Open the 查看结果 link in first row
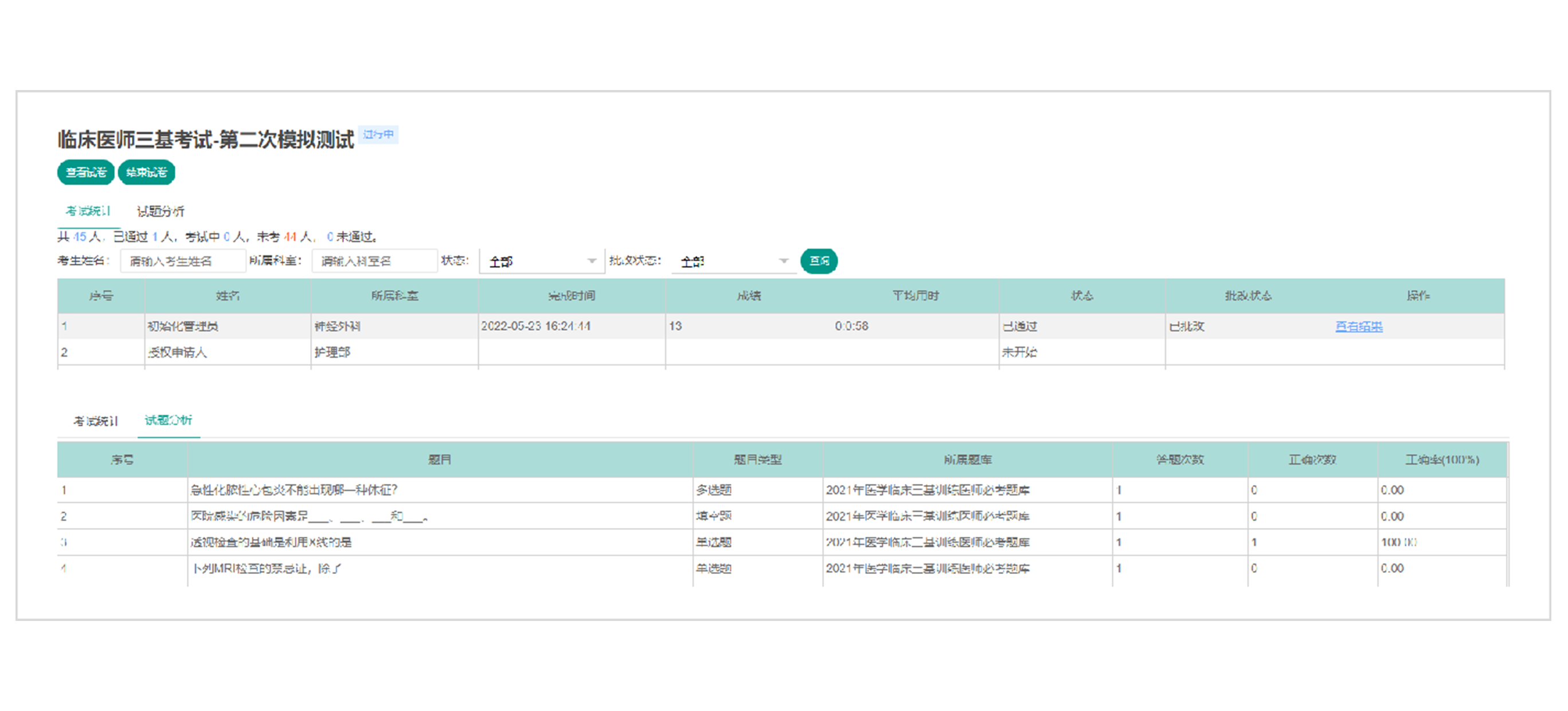1568x711 pixels. point(1358,326)
